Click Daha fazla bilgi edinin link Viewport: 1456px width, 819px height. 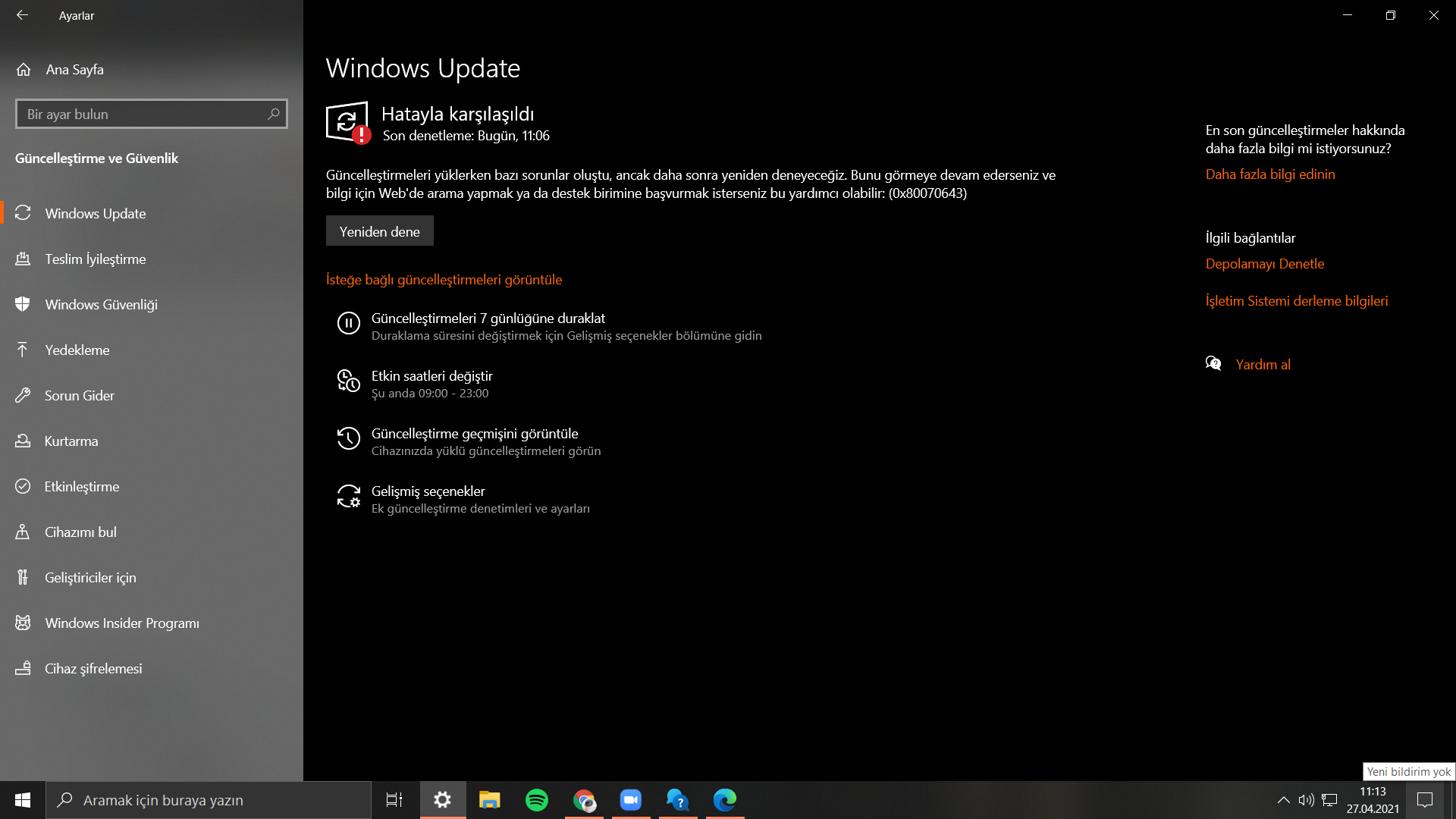click(1270, 174)
